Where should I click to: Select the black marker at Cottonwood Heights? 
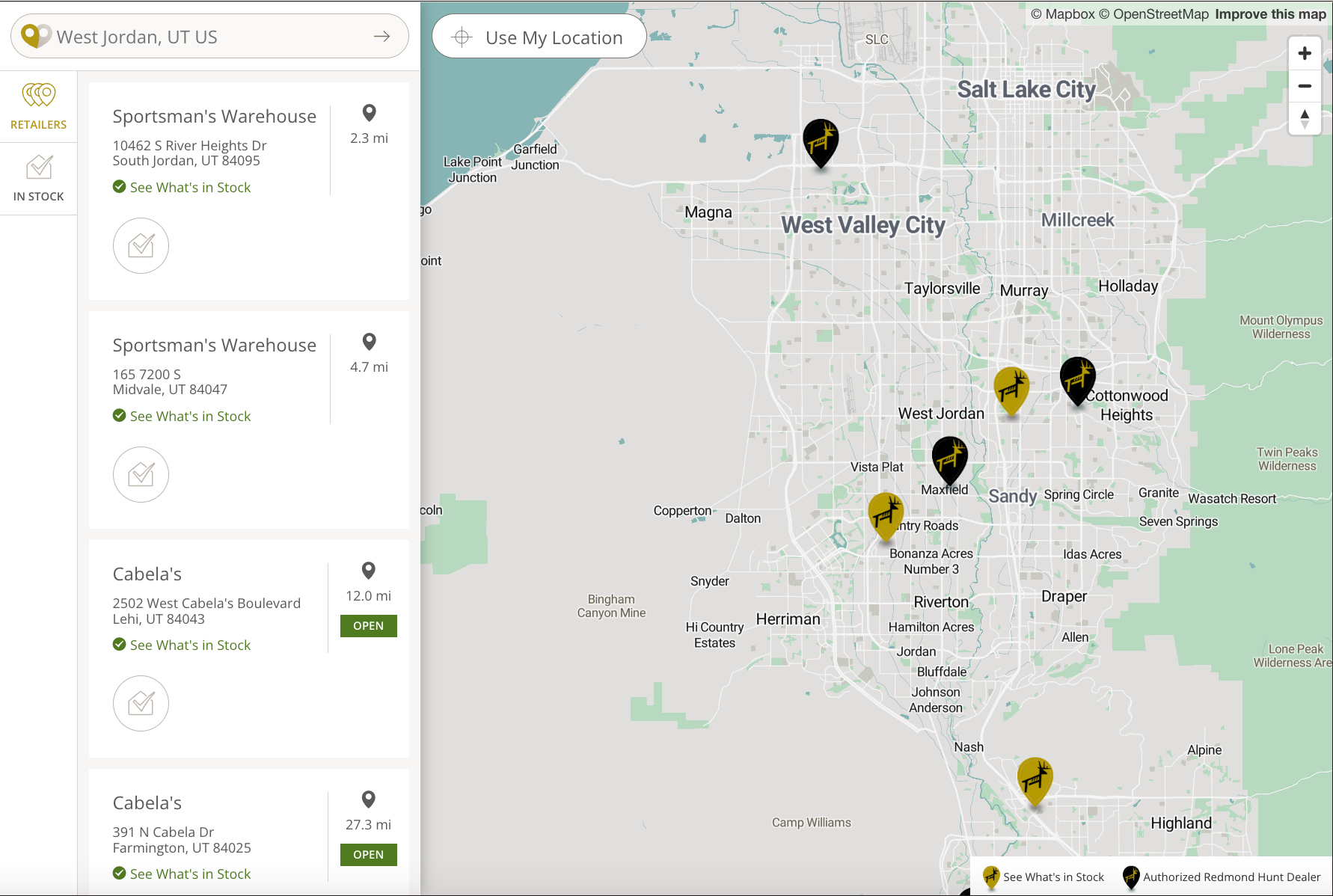coord(1078,380)
